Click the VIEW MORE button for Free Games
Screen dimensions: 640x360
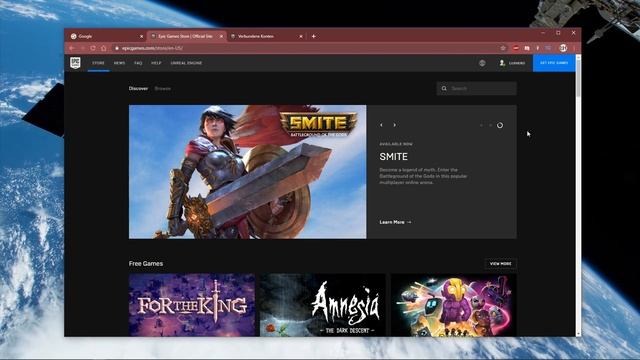[500, 264]
